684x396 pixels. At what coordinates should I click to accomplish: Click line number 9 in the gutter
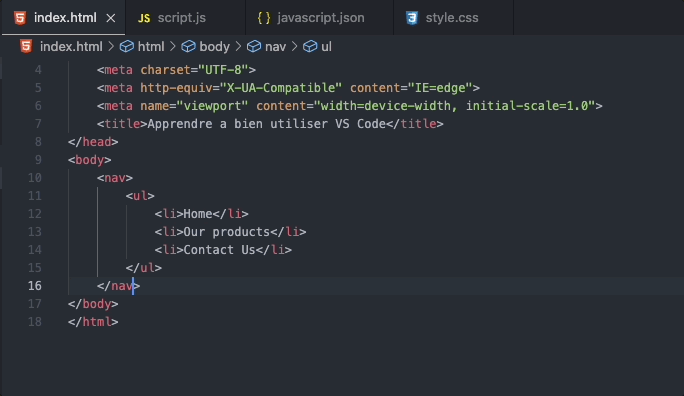(x=38, y=160)
